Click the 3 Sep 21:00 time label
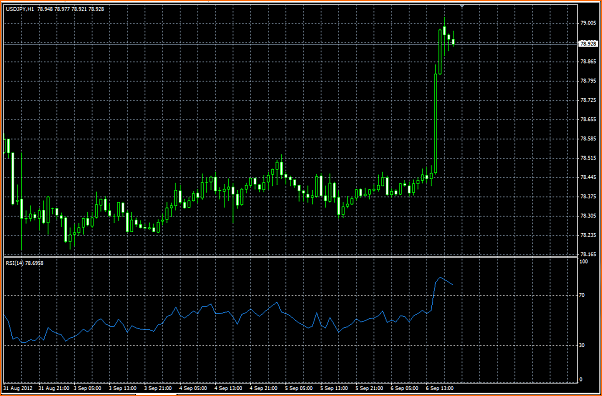The height and width of the screenshot is (396, 602). click(x=158, y=388)
